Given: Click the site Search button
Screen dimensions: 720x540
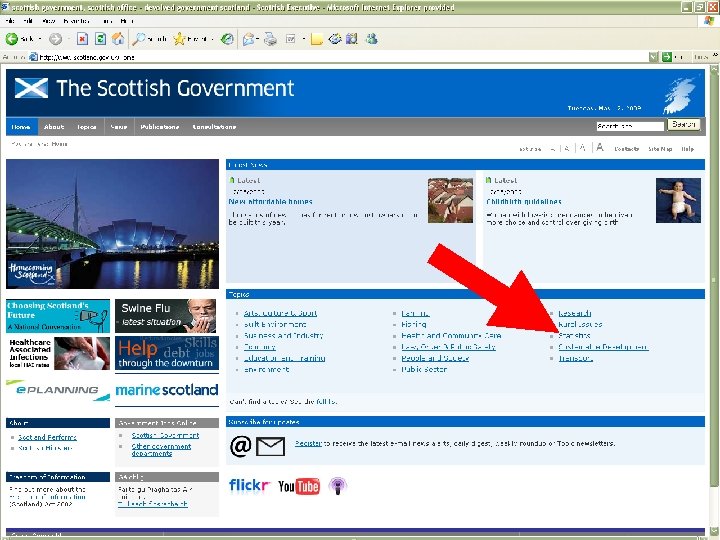Looking at the screenshot, I should pyautogui.click(x=683, y=124).
